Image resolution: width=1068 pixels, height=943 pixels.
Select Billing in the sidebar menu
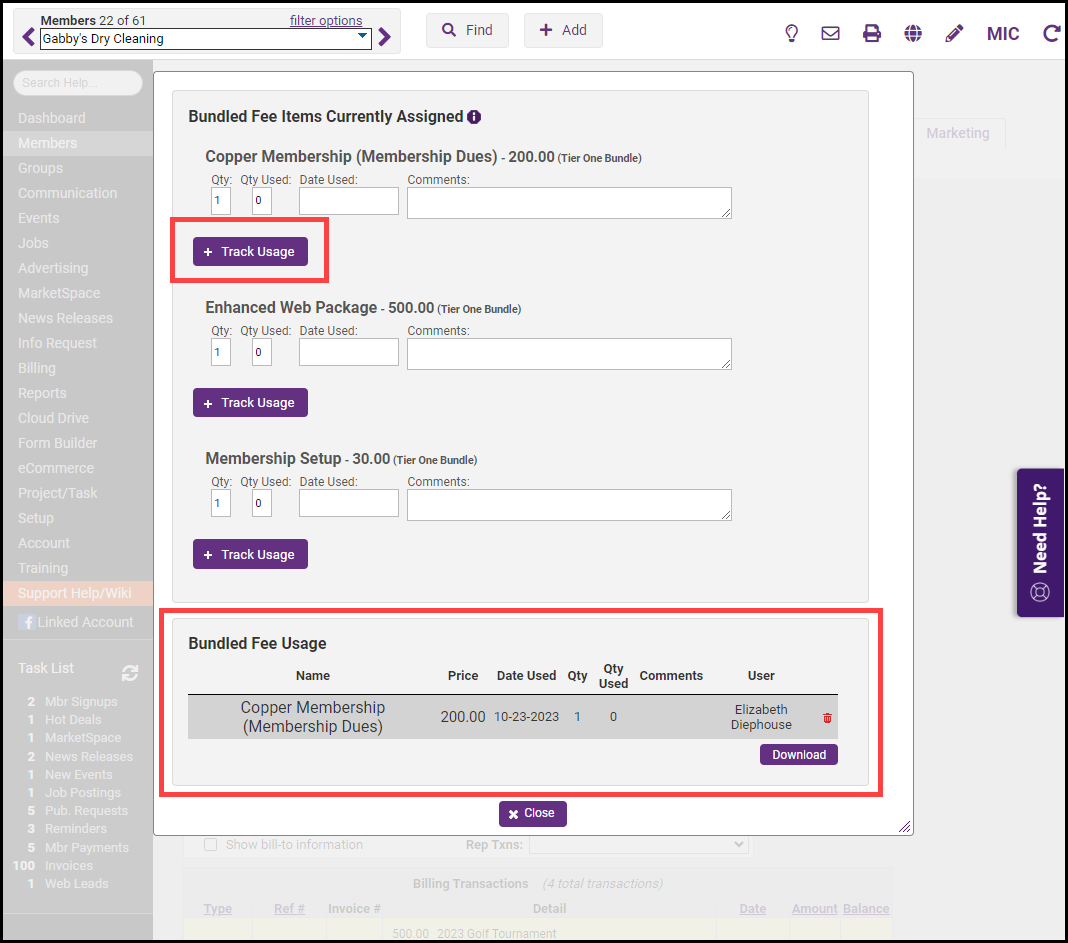pyautogui.click(x=37, y=368)
